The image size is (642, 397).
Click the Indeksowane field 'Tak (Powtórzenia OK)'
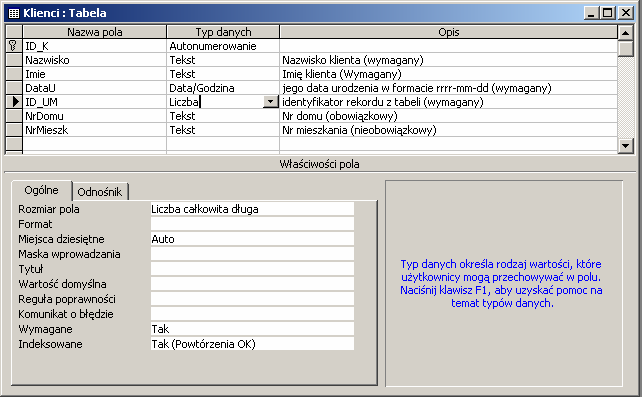pyautogui.click(x=252, y=344)
